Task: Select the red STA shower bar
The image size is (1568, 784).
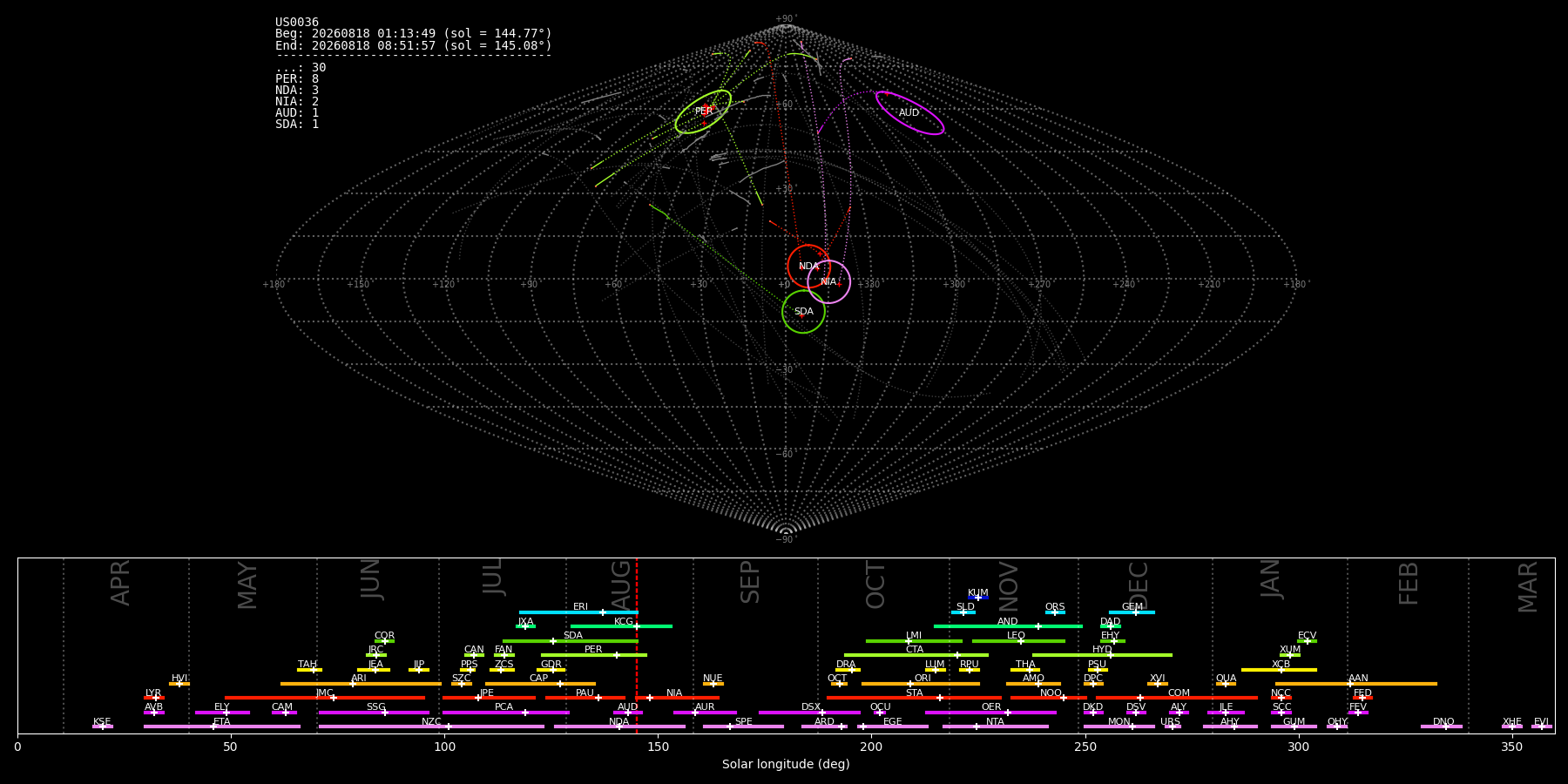Action: [914, 698]
